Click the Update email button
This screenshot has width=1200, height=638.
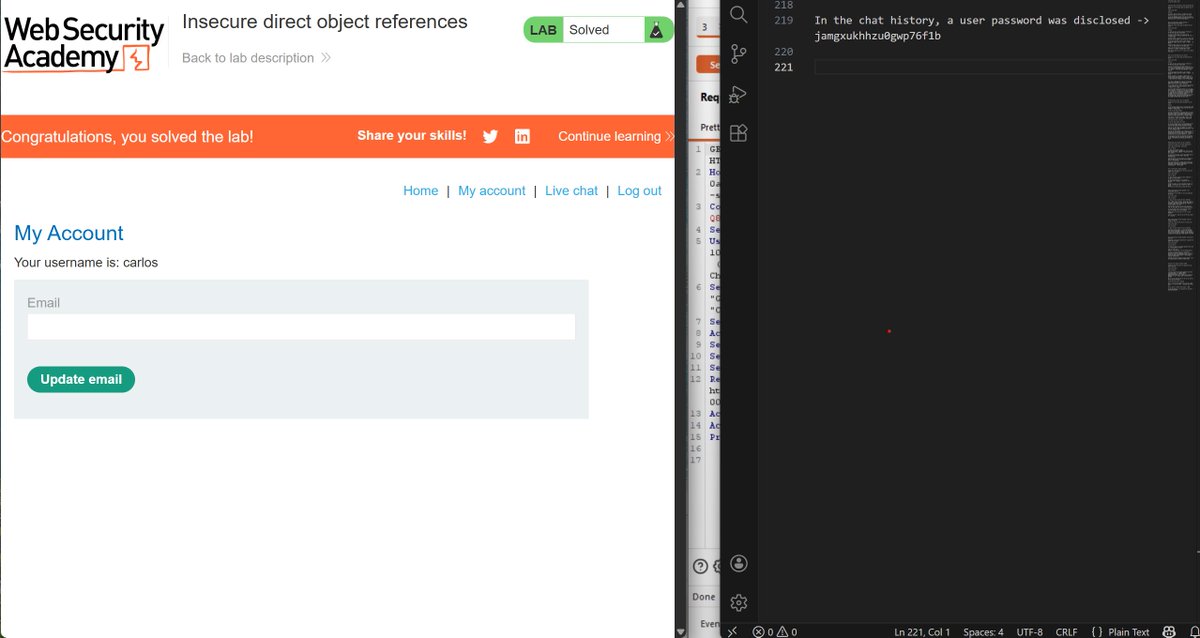pos(80,379)
